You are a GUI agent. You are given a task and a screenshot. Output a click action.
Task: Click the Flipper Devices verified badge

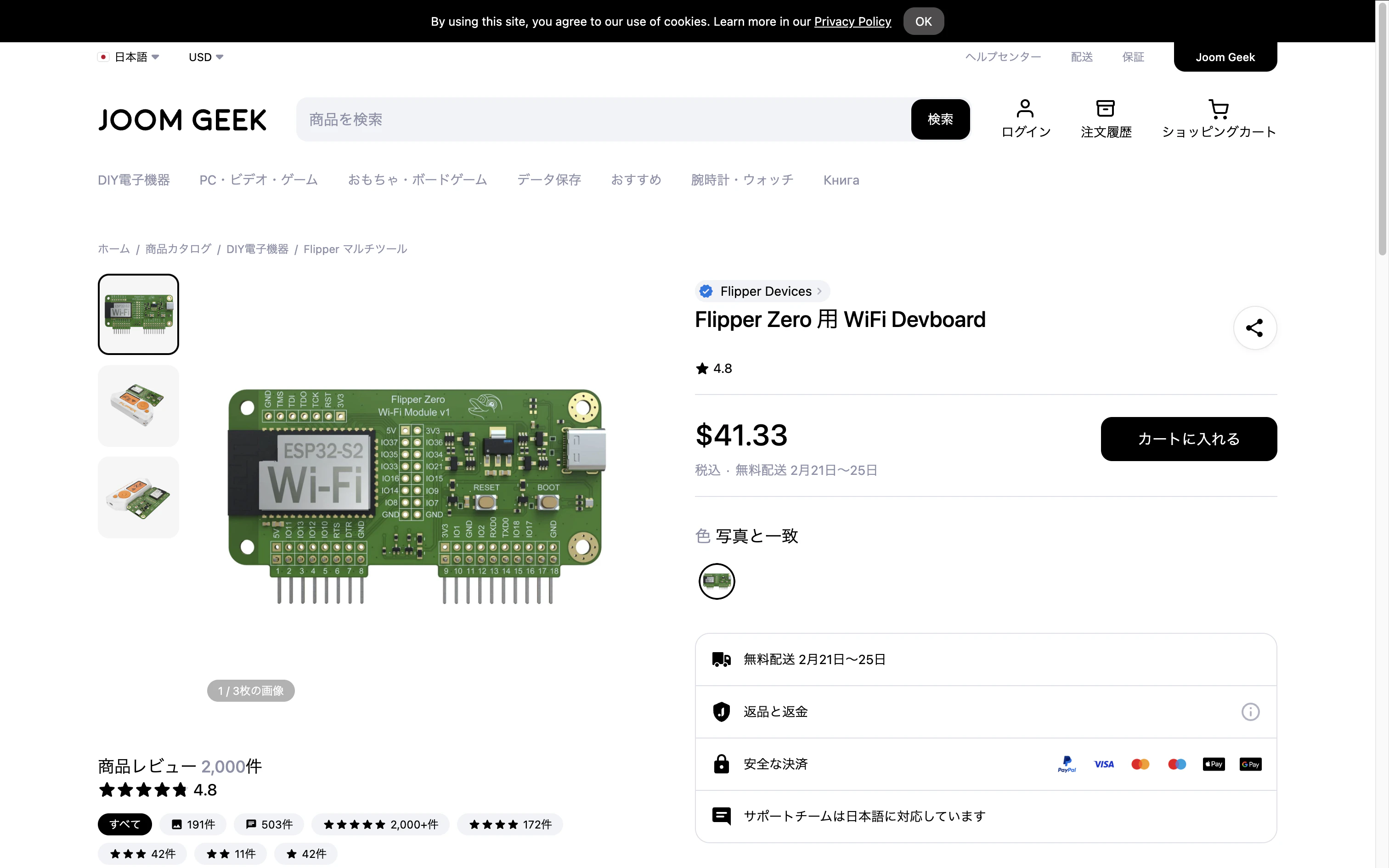706,291
